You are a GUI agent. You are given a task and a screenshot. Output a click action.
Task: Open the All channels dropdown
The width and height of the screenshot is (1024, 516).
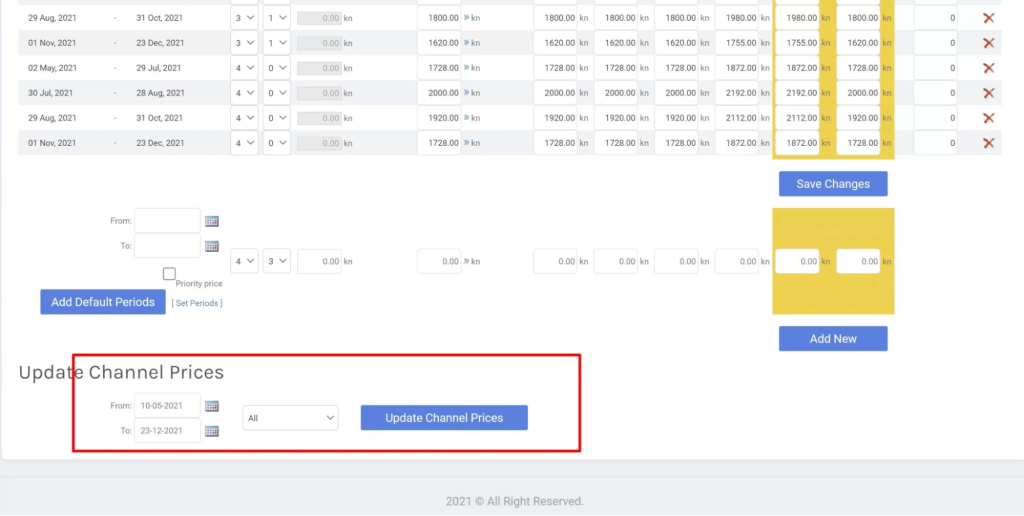coord(290,418)
